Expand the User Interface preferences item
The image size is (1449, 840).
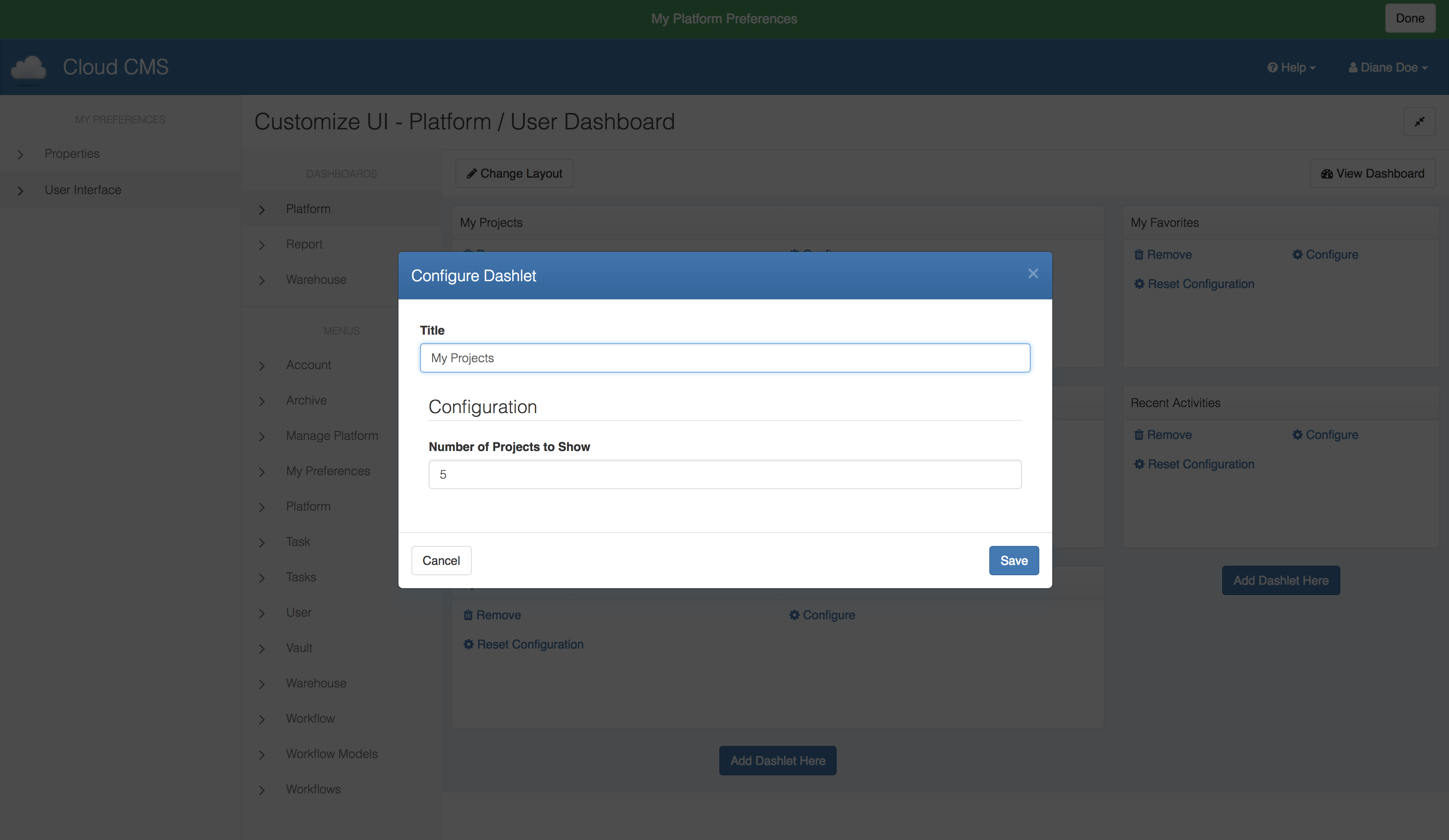click(83, 190)
